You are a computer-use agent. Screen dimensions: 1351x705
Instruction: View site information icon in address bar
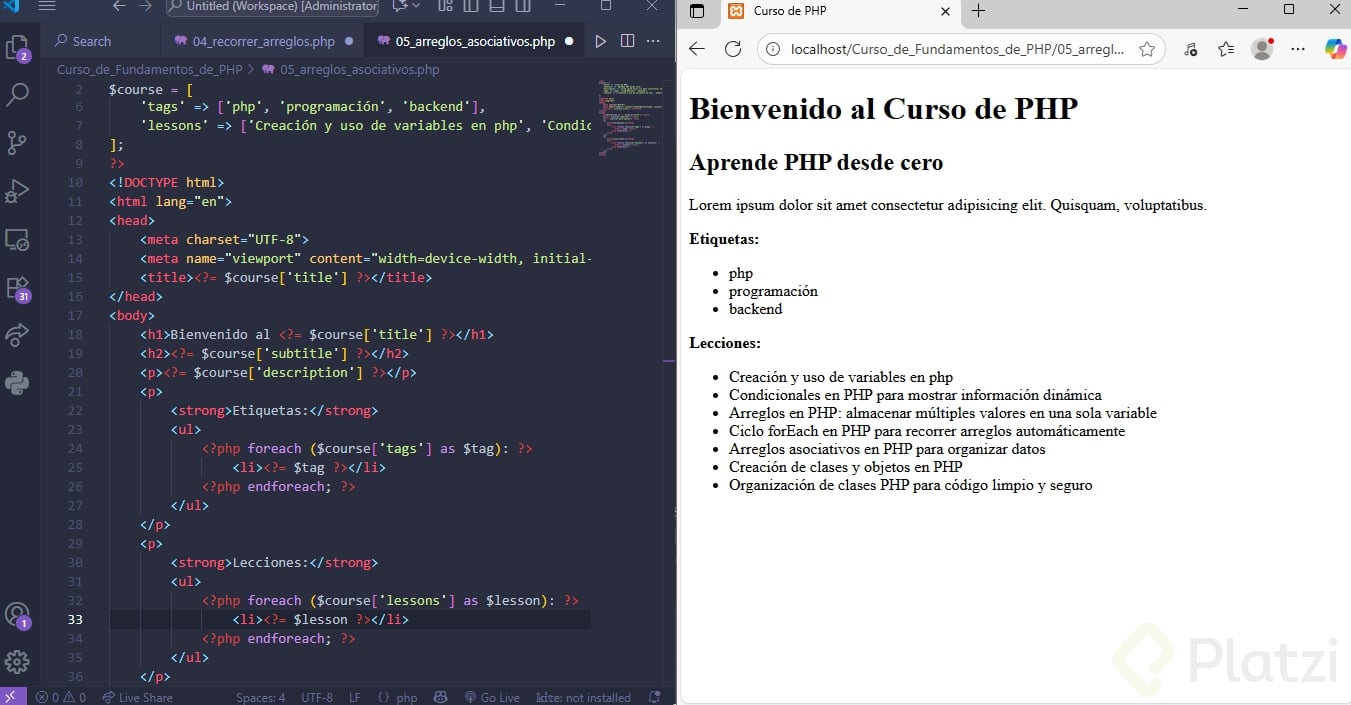pos(772,49)
